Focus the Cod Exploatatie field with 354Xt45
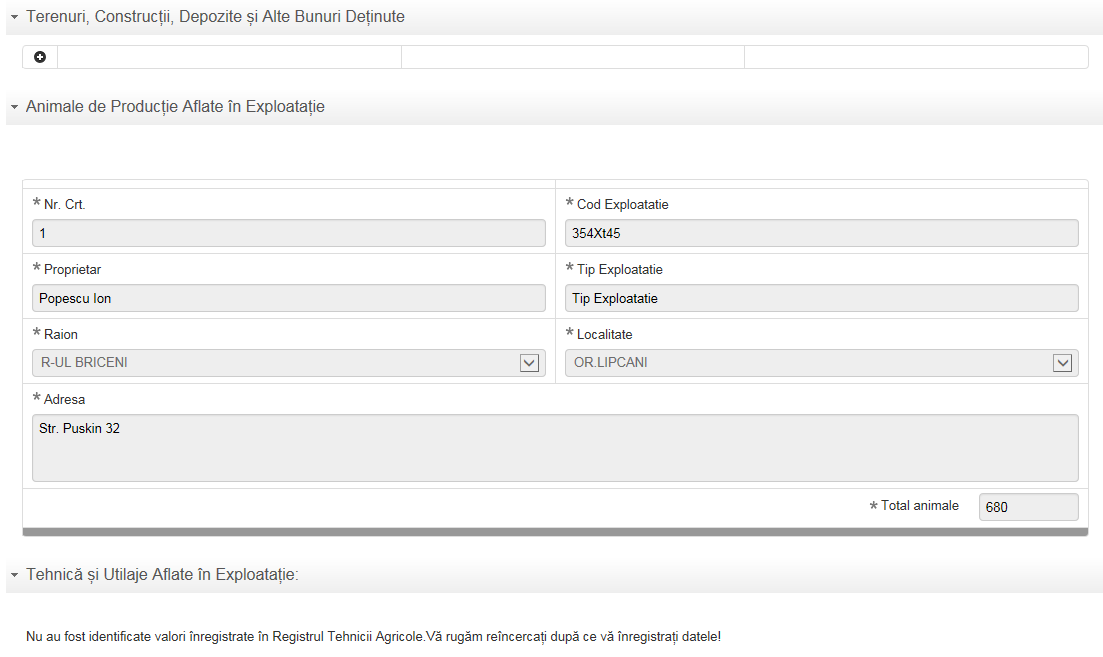Screen dimensions: 1103x657 pos(821,233)
